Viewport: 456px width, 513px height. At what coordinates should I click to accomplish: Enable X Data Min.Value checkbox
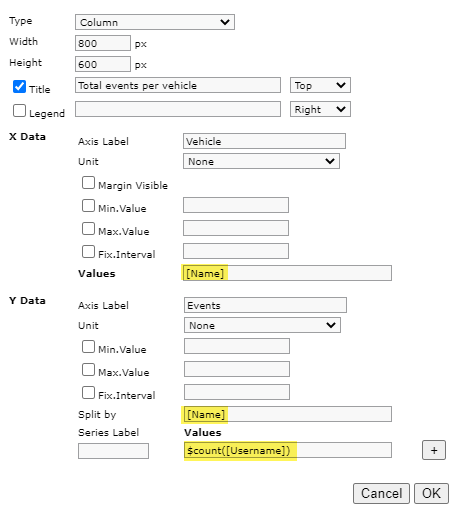pos(88,206)
